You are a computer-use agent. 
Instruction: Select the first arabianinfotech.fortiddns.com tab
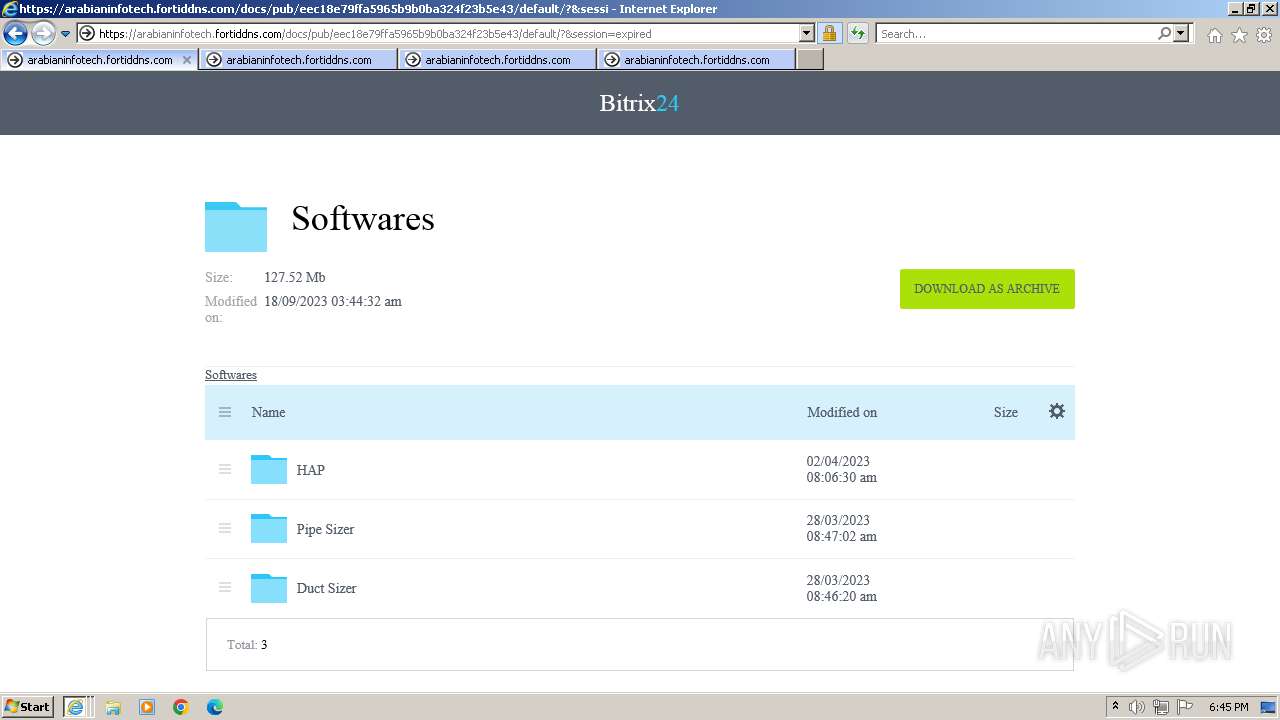click(99, 60)
